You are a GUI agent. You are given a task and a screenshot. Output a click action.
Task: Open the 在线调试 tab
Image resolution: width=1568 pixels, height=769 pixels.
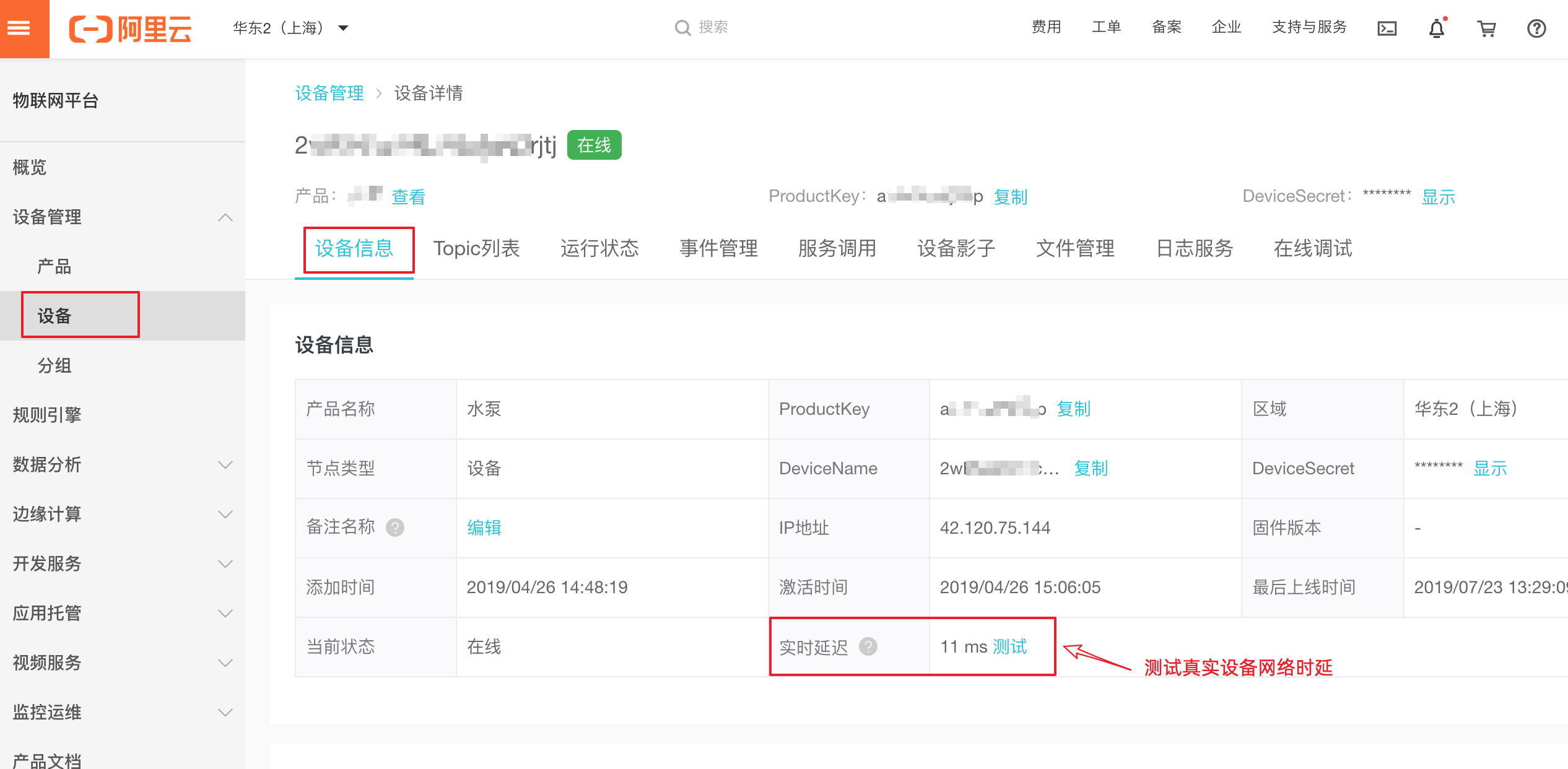point(1312,248)
